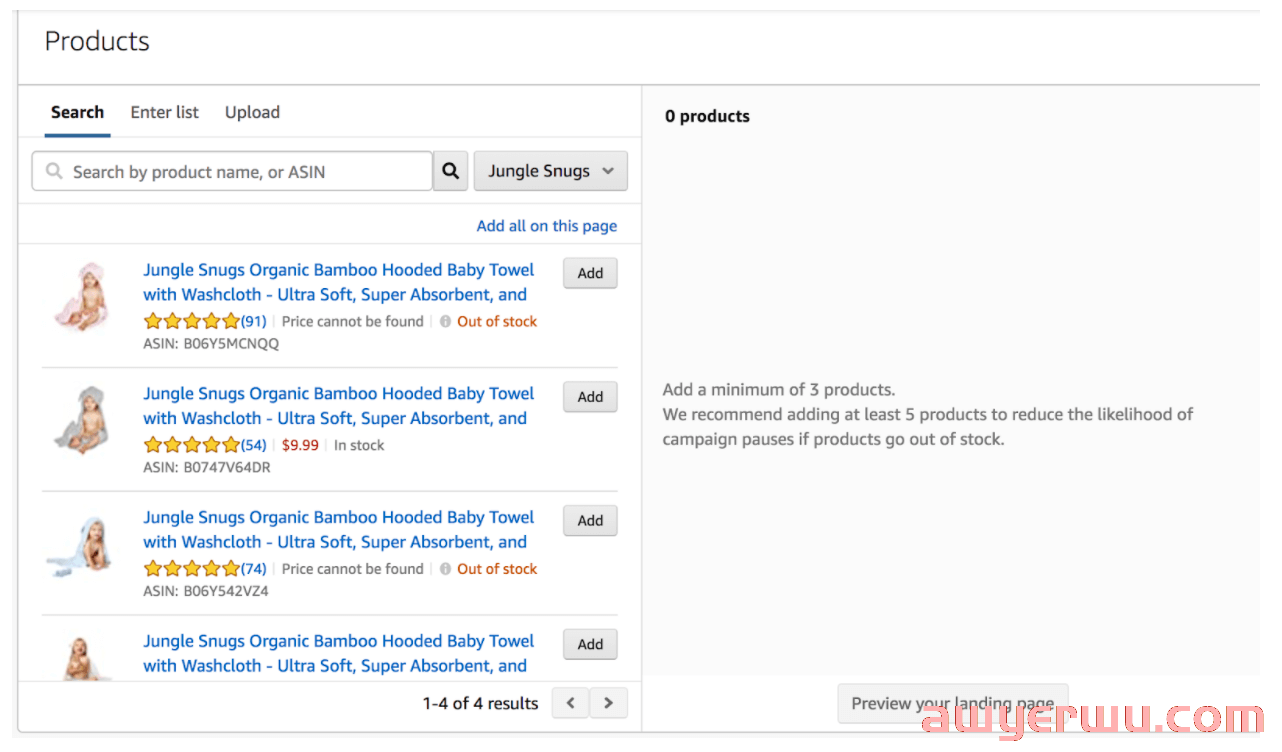
Task: Click the magnifying glass search button
Action: point(451,171)
